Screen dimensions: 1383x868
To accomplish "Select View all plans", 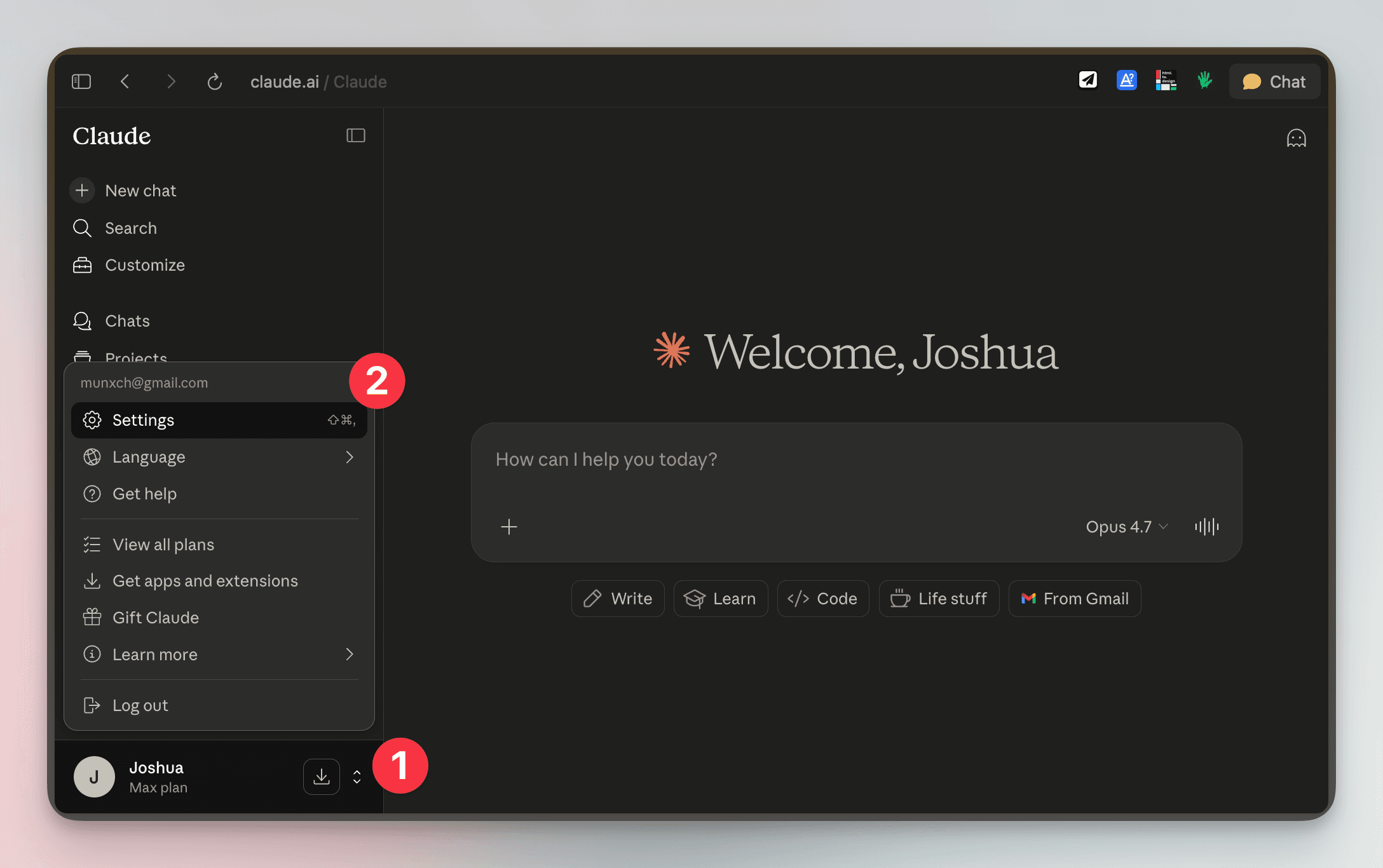I will click(219, 545).
